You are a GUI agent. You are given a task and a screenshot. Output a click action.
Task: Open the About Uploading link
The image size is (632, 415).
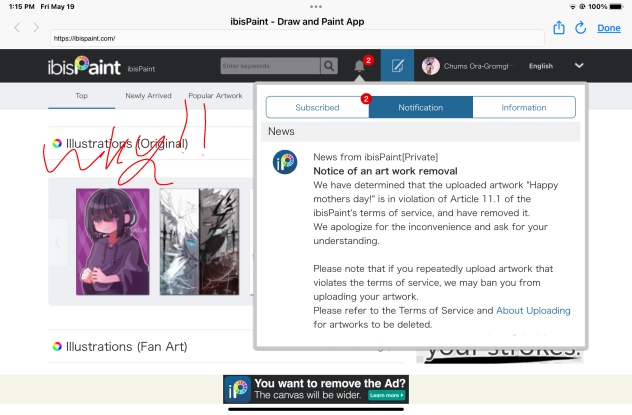(533, 311)
